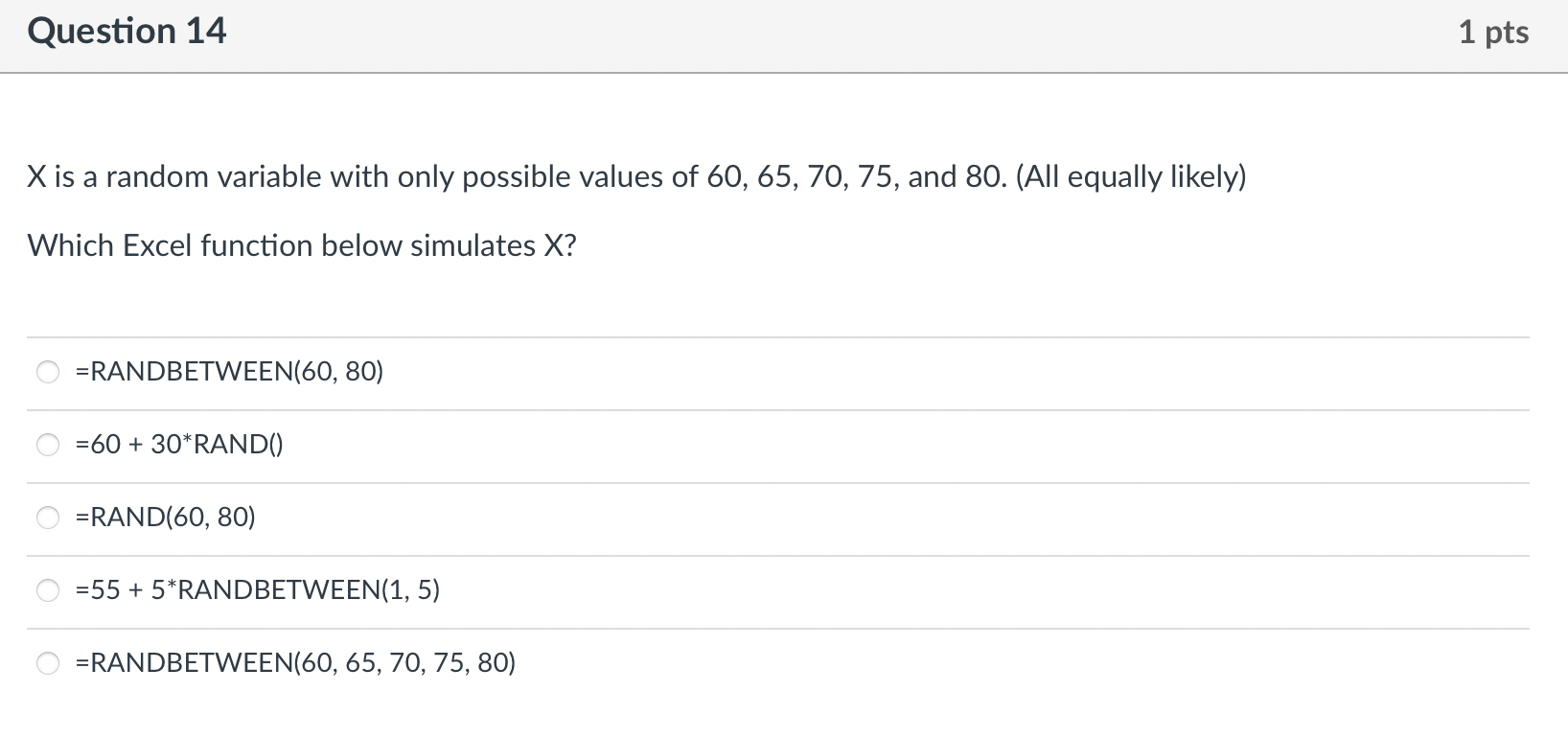Click the five-argument RANDBETWEEN answer text
Viewport: 1568px width, 738px height.
pos(295,663)
